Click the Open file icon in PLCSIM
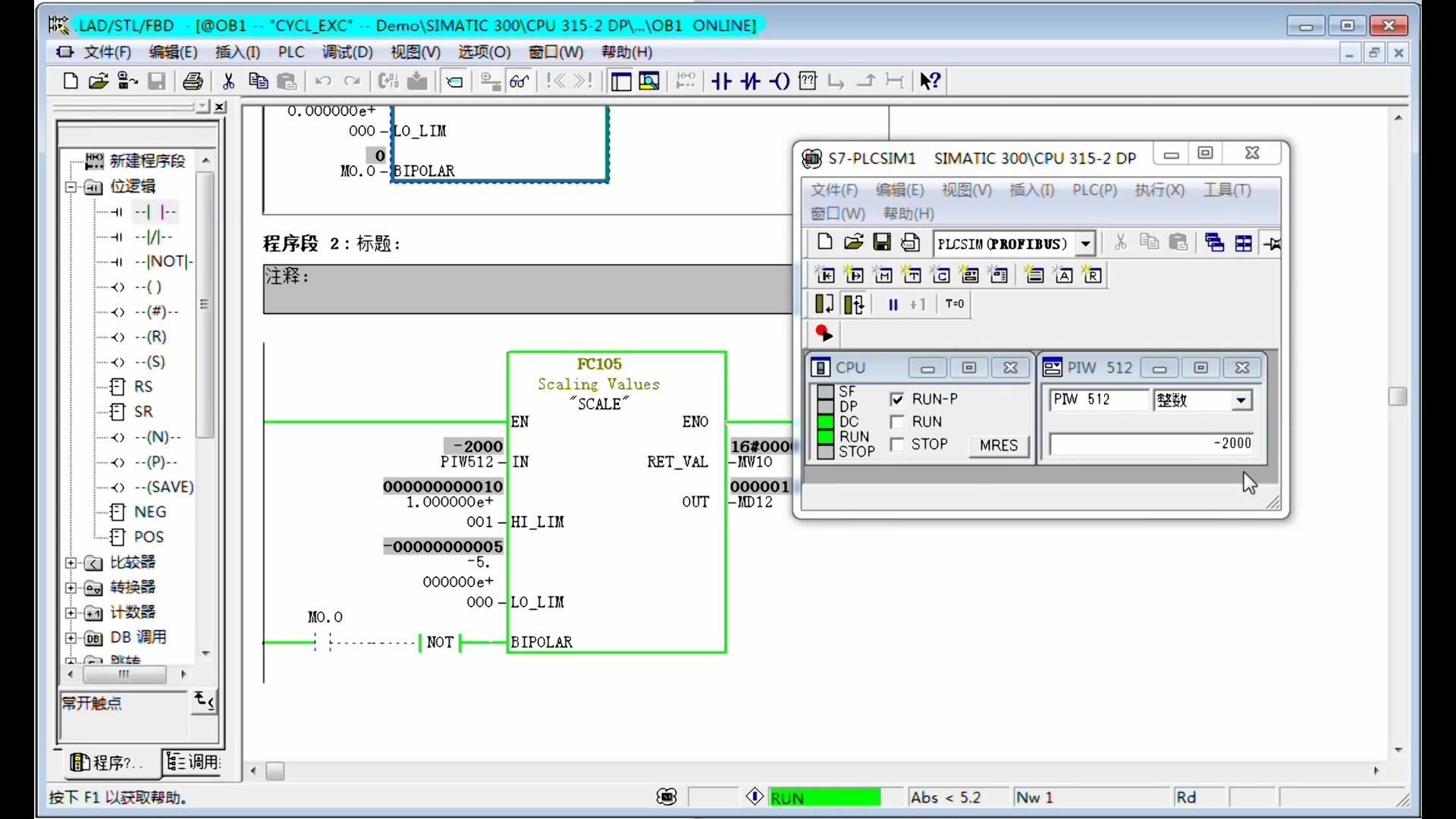Screen dimensions: 1456x819 pos(853,243)
